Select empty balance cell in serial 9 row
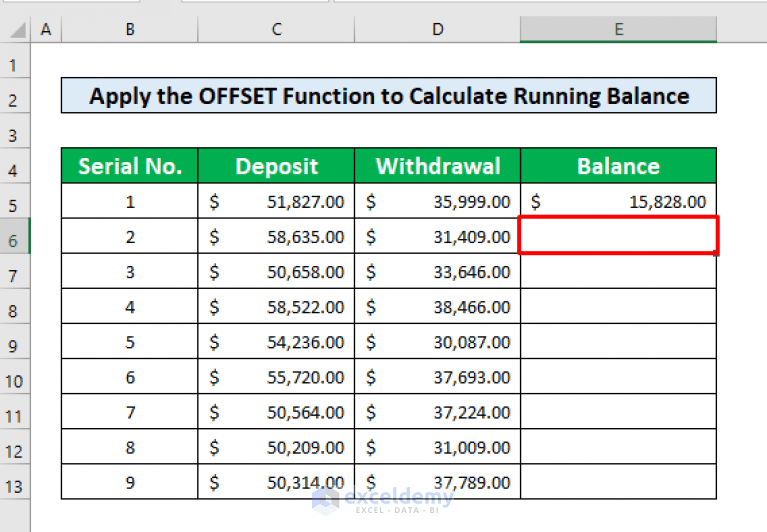Viewport: 767px width, 532px height. pos(619,482)
